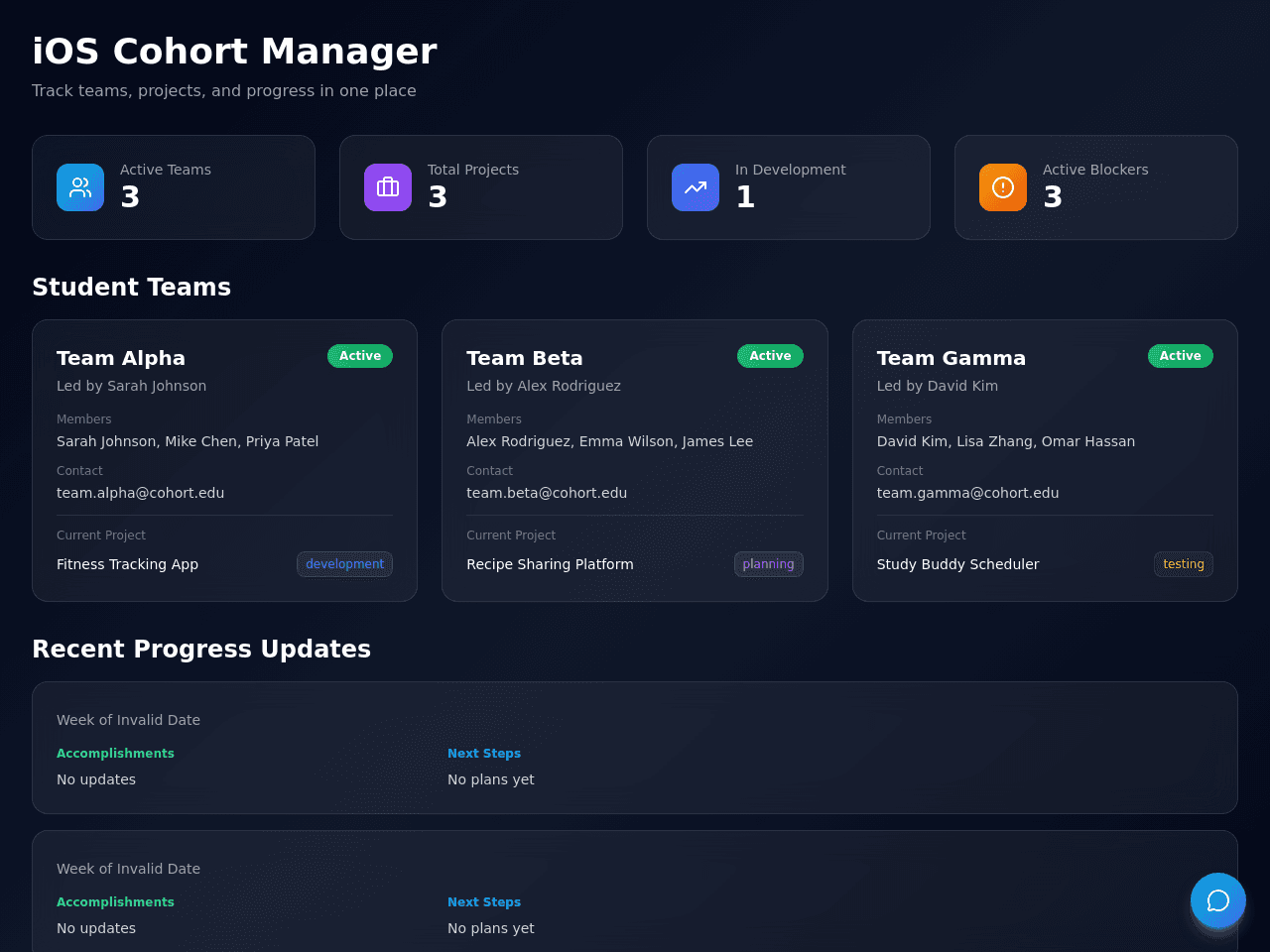Viewport: 1270px width, 952px height.
Task: Open the team.alpha@cohort.edu contact email
Action: 140,493
